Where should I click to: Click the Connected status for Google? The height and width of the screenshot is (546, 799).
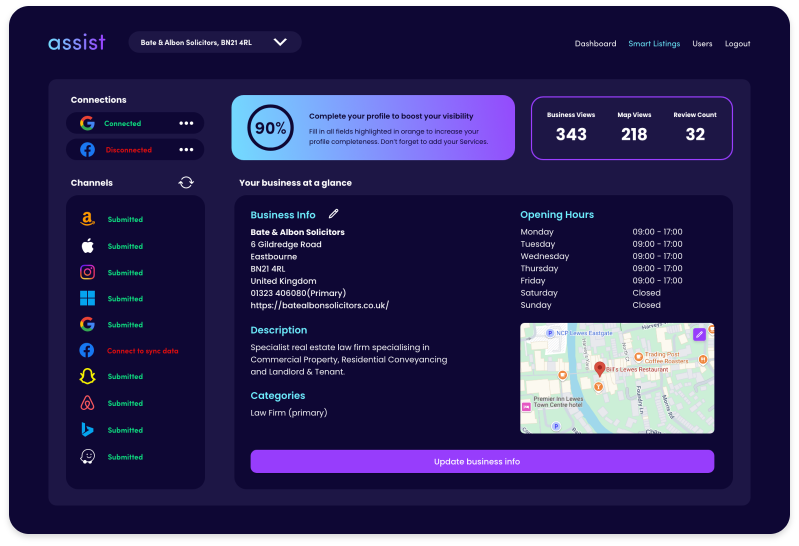[122, 123]
